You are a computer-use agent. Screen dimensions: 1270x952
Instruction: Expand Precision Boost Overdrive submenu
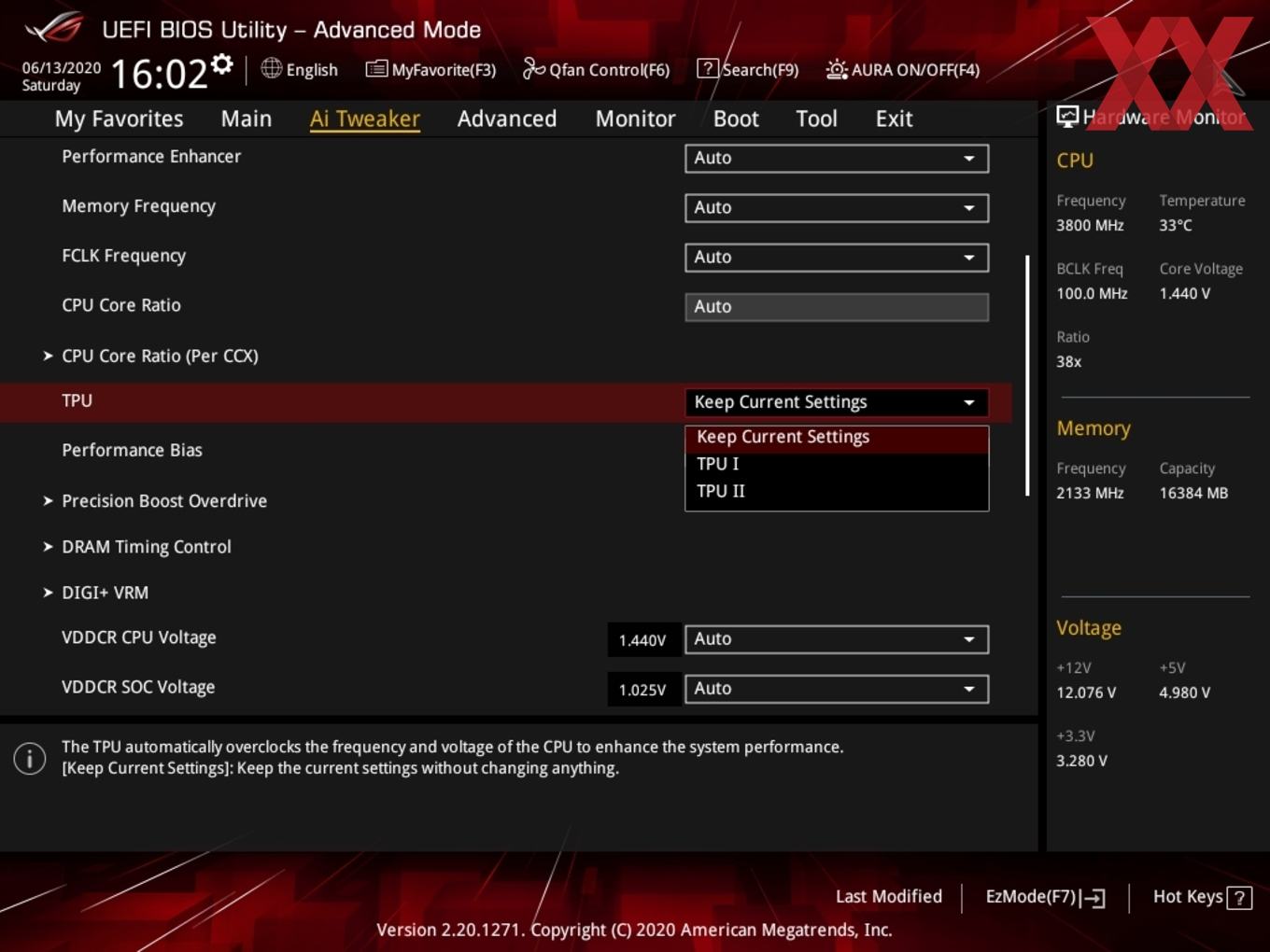pos(164,501)
